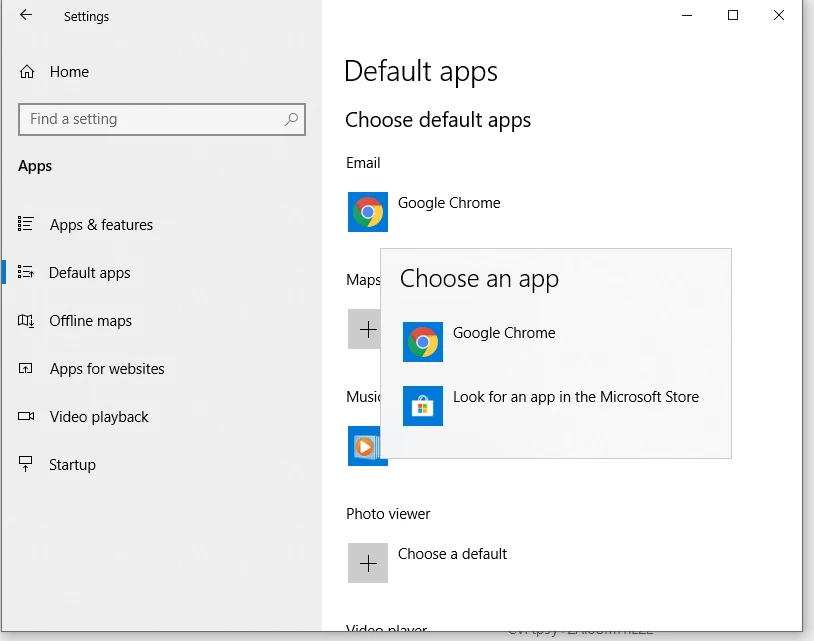Open Startup apps settings
814x641 pixels.
(72, 465)
